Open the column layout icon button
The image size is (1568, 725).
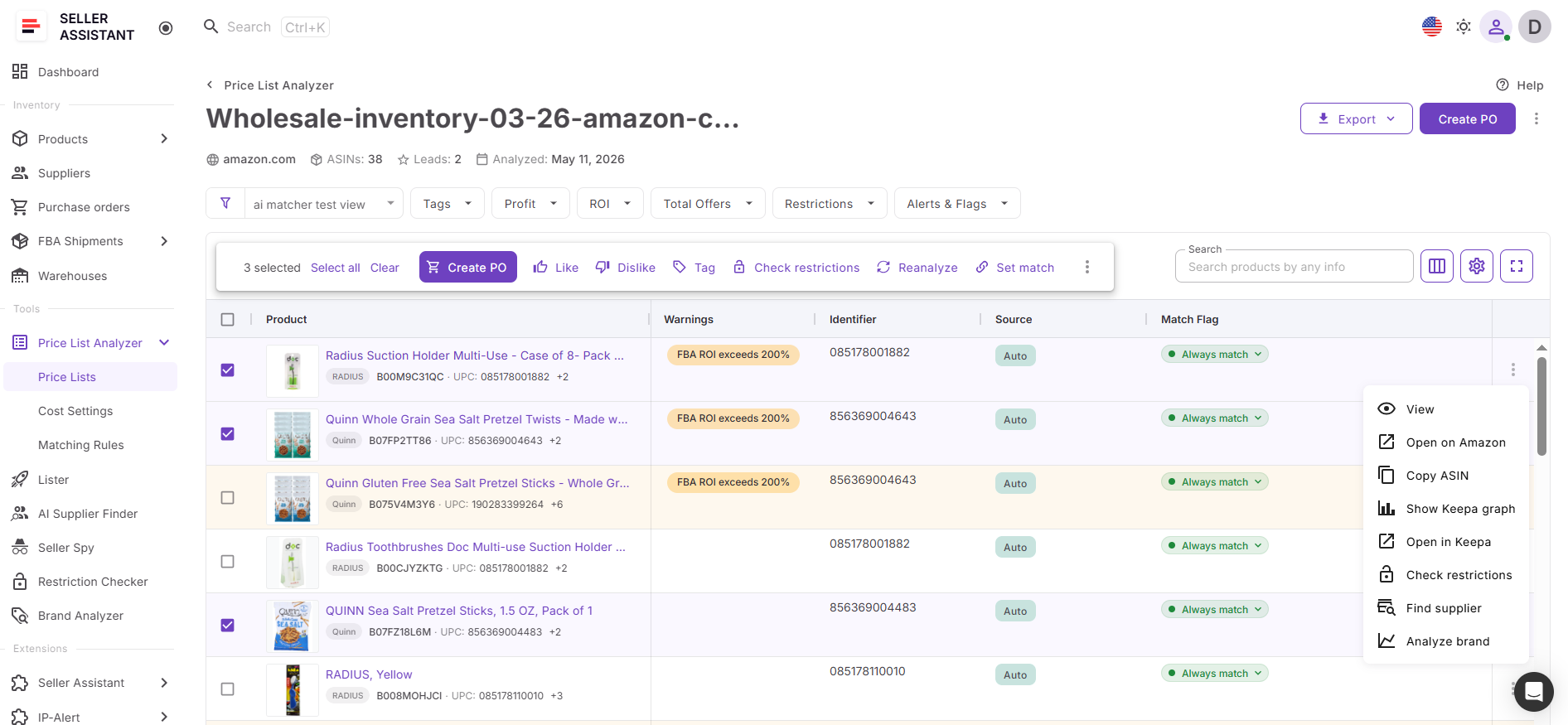(1437, 266)
